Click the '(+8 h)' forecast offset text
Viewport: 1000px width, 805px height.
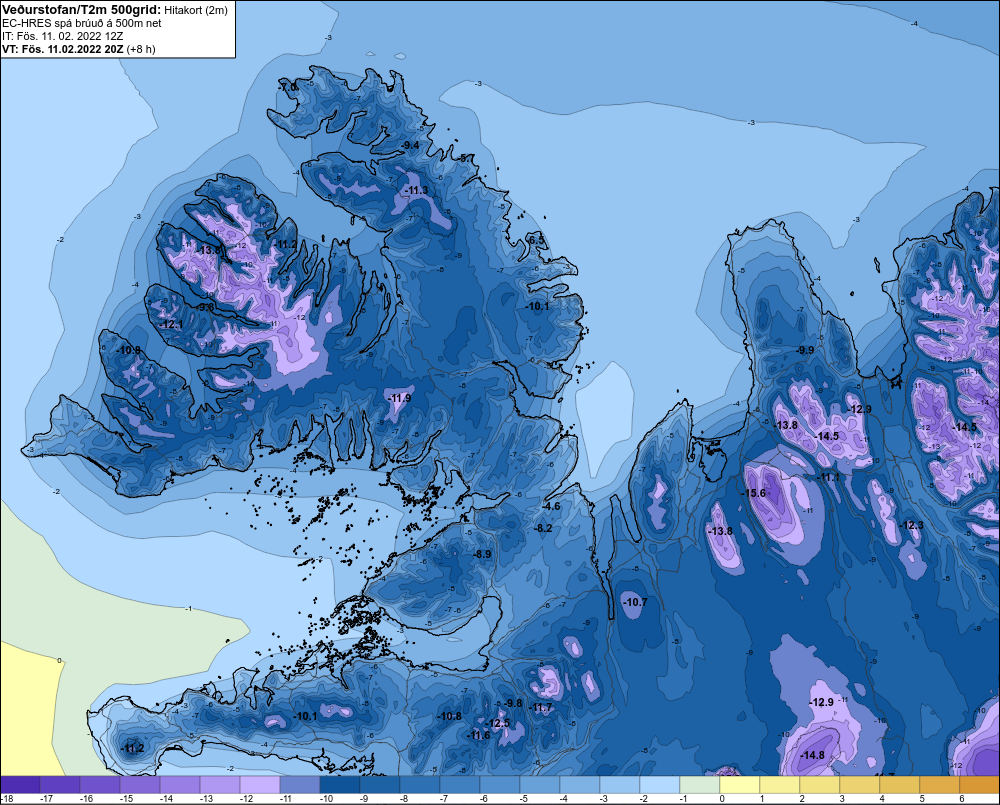pyautogui.click(x=141, y=49)
